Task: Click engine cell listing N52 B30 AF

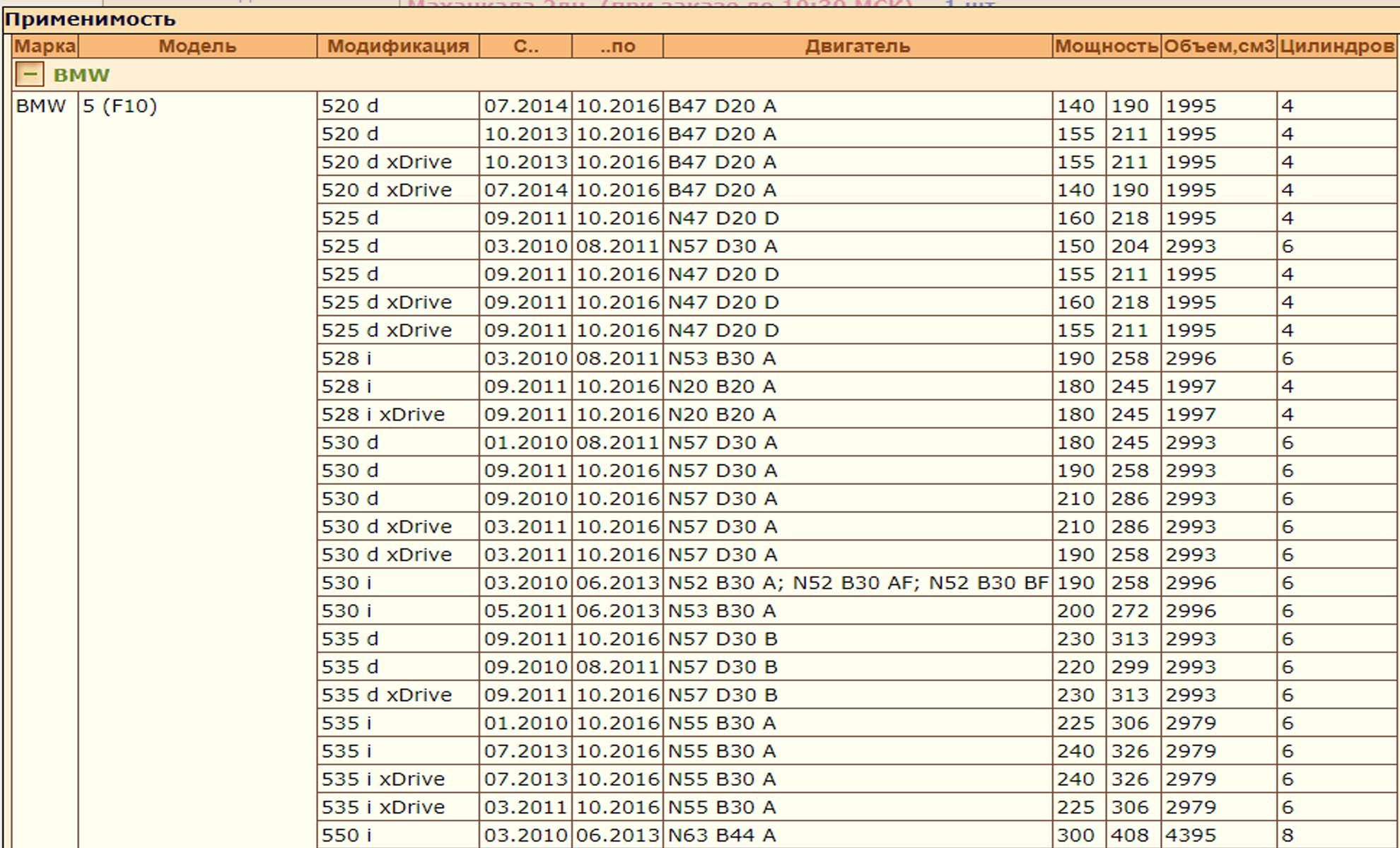Action: coord(857,582)
